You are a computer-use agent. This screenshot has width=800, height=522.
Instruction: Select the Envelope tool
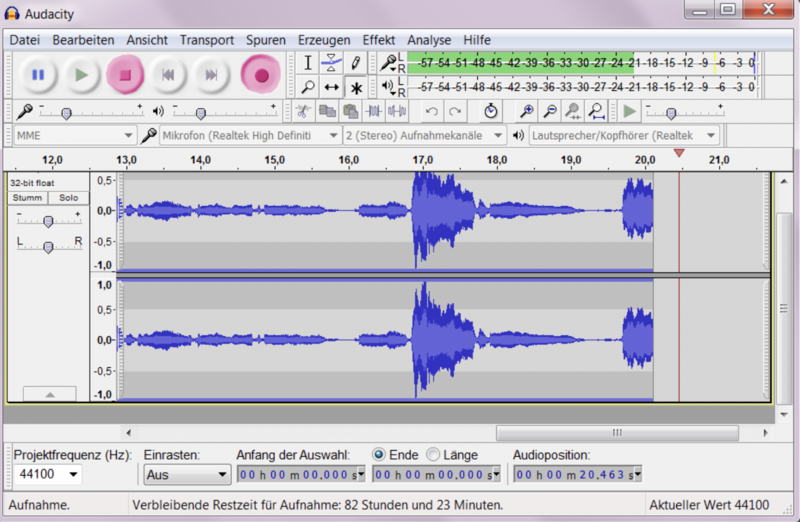tap(331, 62)
